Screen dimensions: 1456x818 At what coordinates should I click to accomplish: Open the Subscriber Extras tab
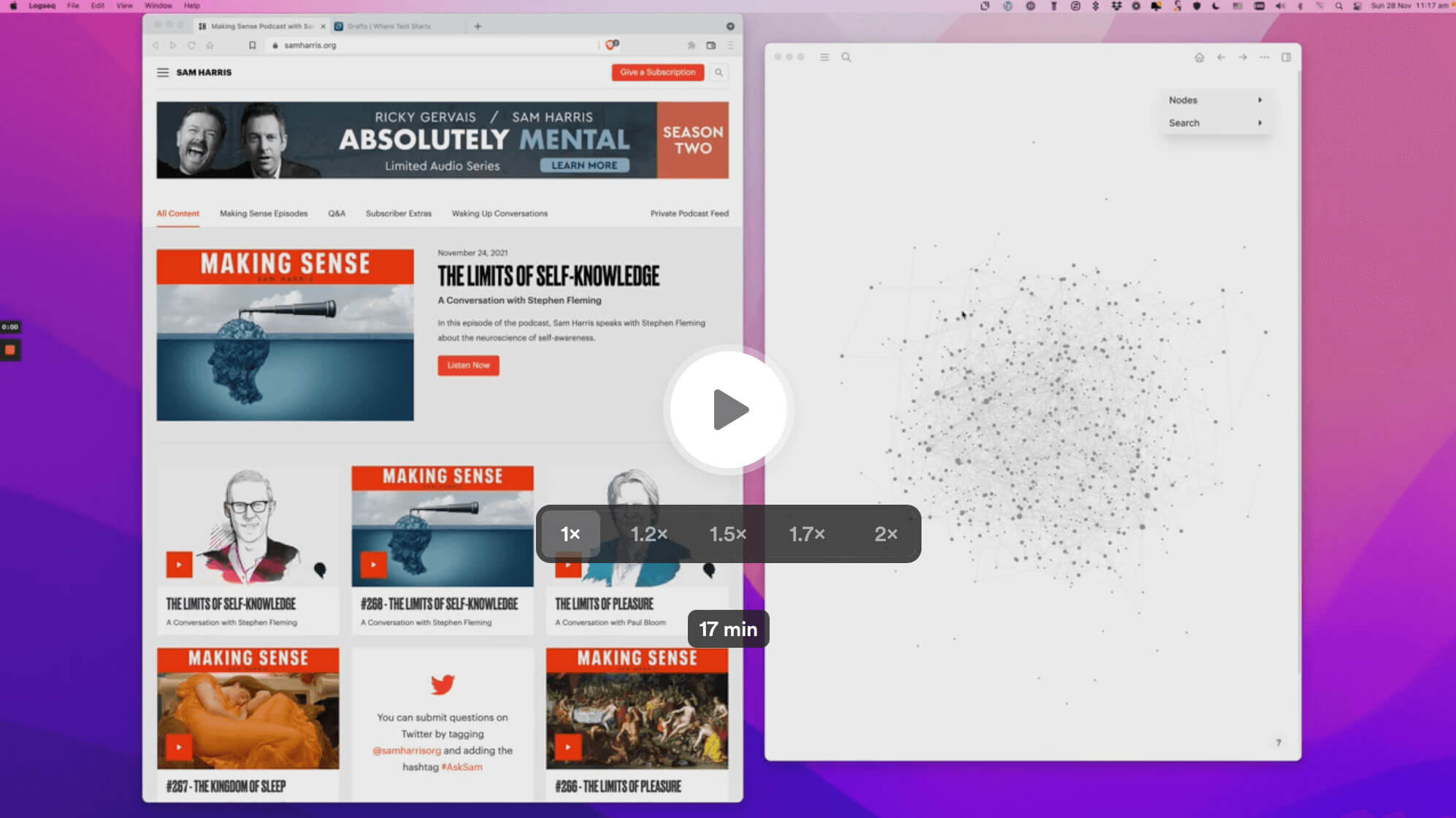pos(399,213)
